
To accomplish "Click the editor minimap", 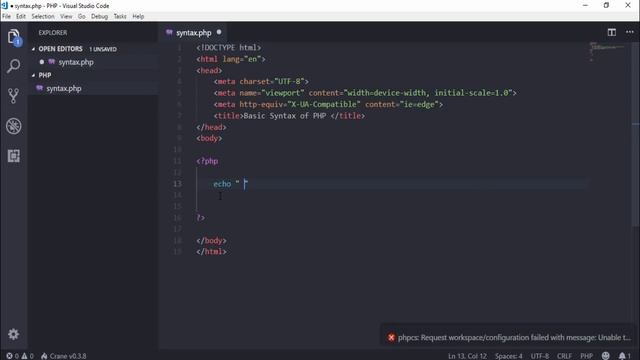I will click(x=608, y=51).
